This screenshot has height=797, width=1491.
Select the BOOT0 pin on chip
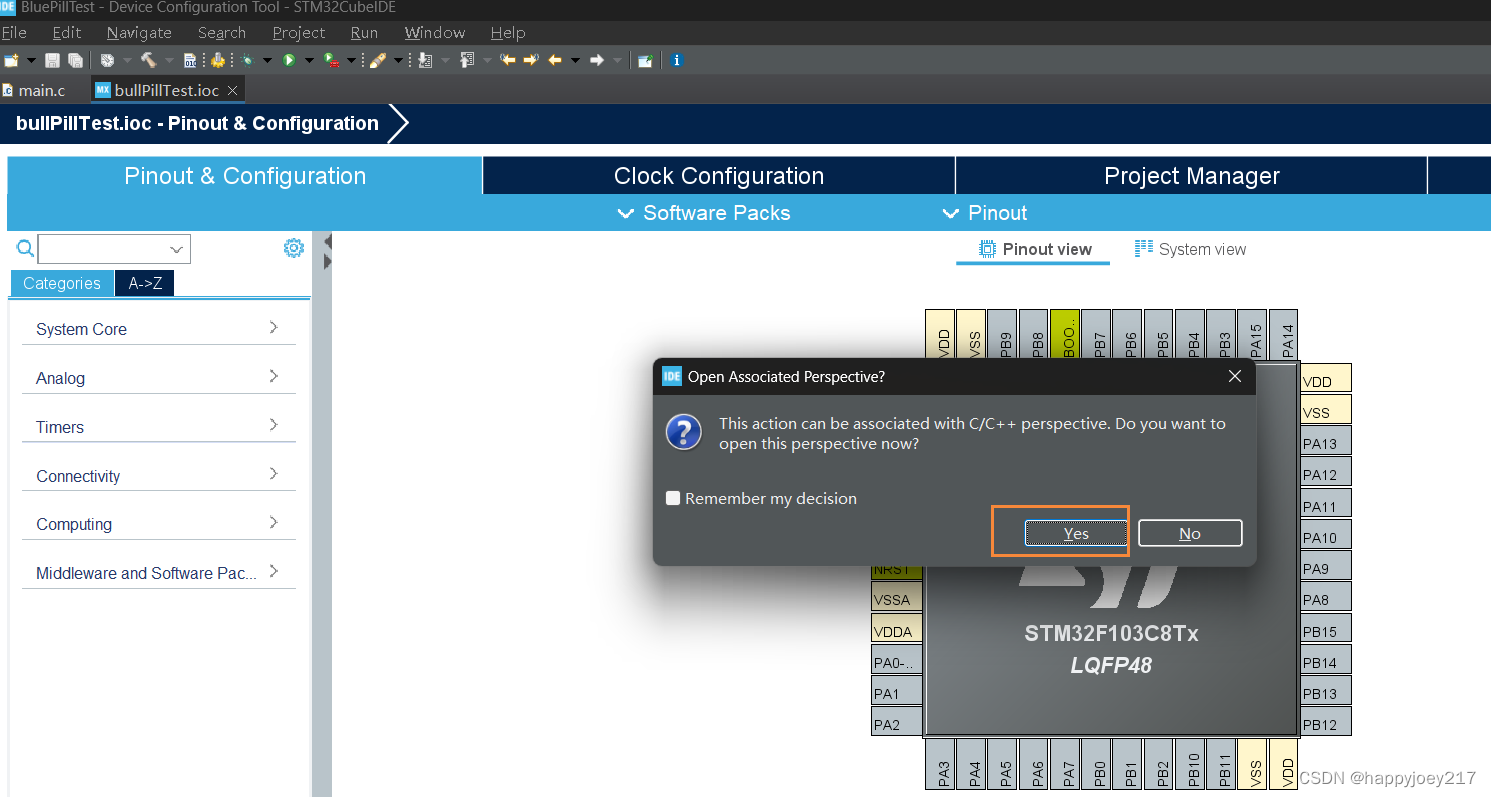(1066, 335)
